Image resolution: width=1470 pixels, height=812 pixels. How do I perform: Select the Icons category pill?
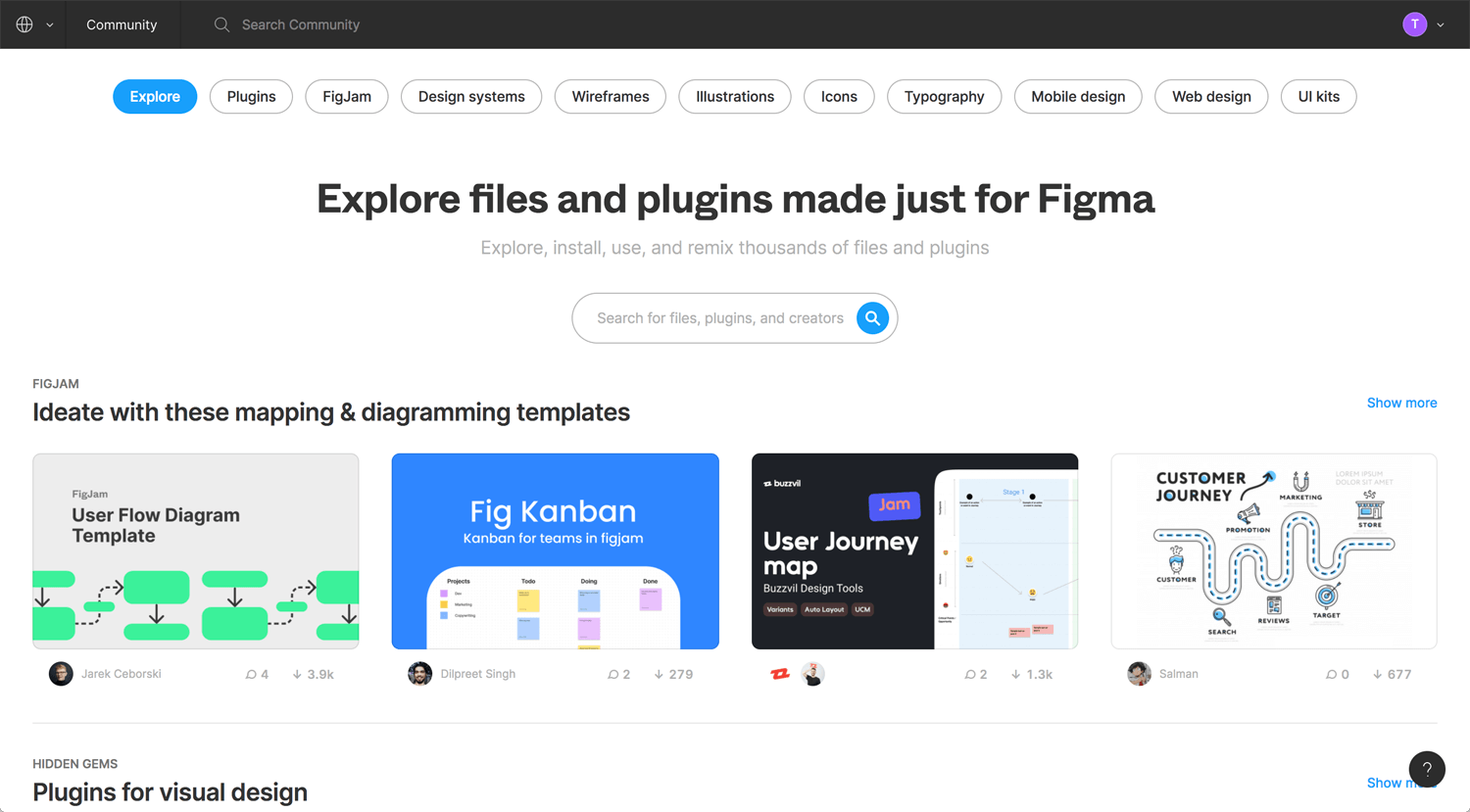[x=839, y=96]
